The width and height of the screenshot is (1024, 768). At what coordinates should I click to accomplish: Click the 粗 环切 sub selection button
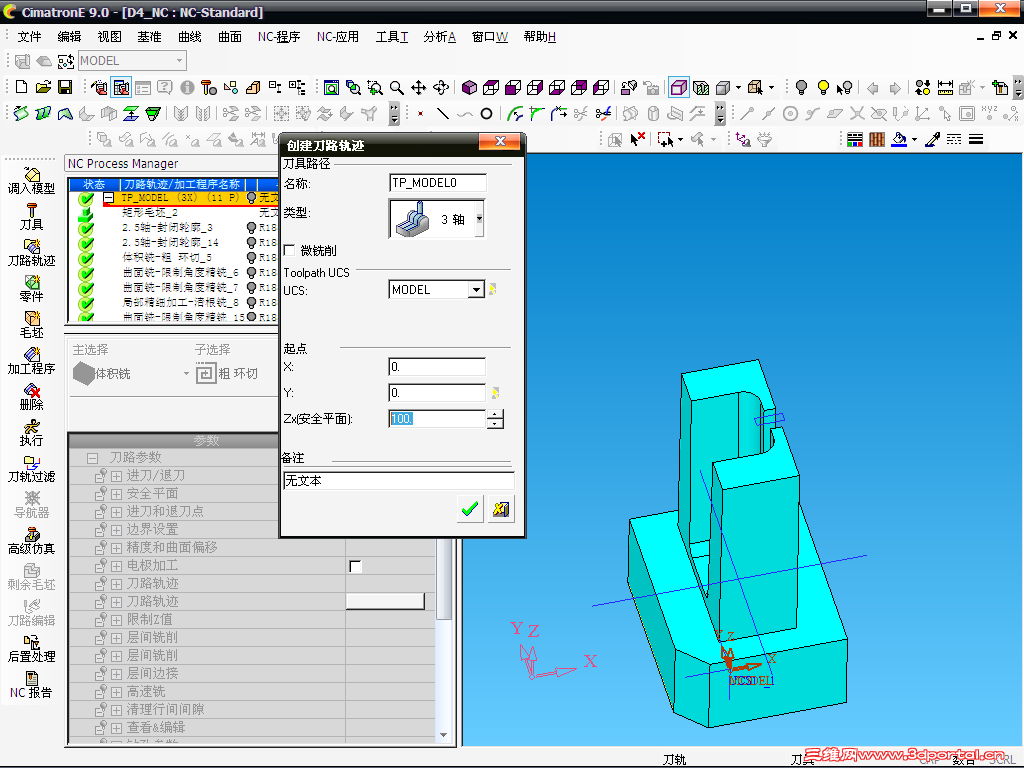[226, 374]
